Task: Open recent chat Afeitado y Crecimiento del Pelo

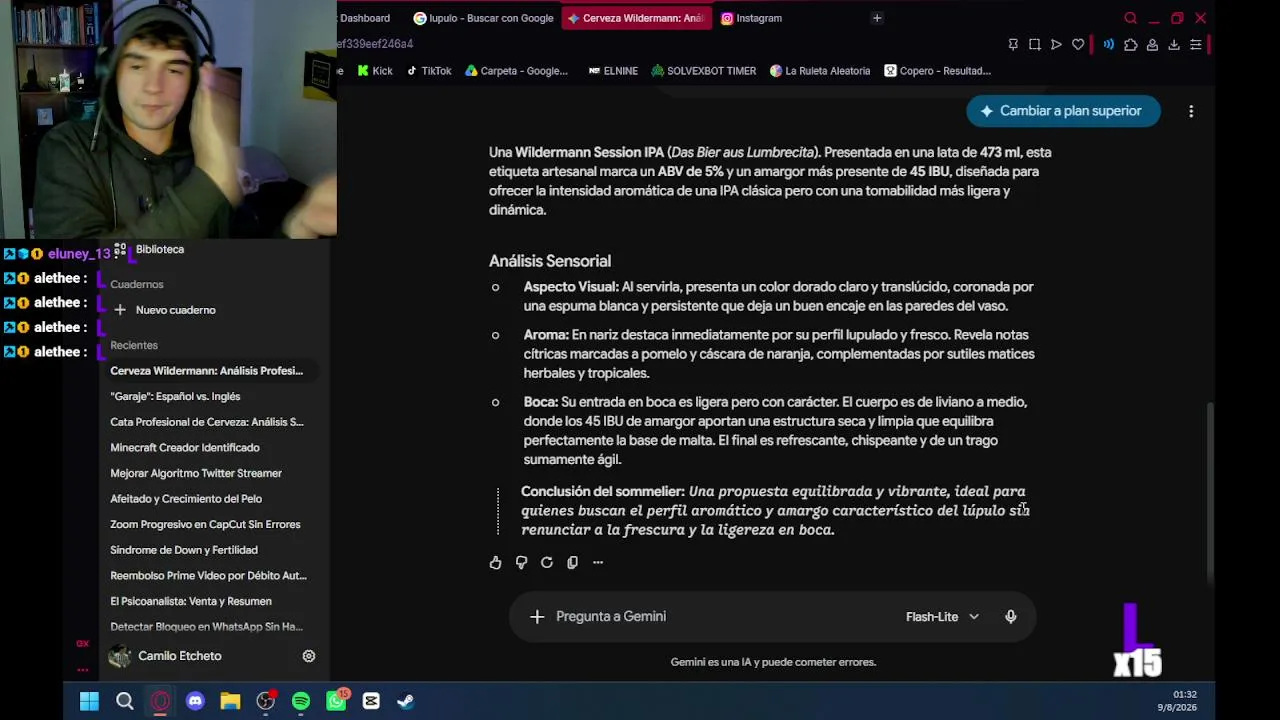Action: [x=186, y=499]
